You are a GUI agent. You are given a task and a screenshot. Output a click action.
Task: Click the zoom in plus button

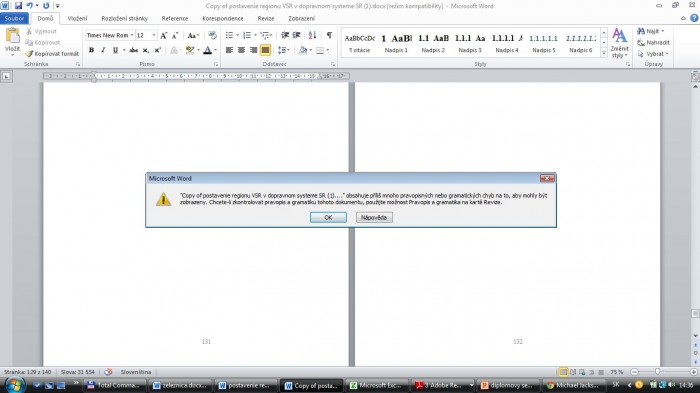tap(693, 372)
